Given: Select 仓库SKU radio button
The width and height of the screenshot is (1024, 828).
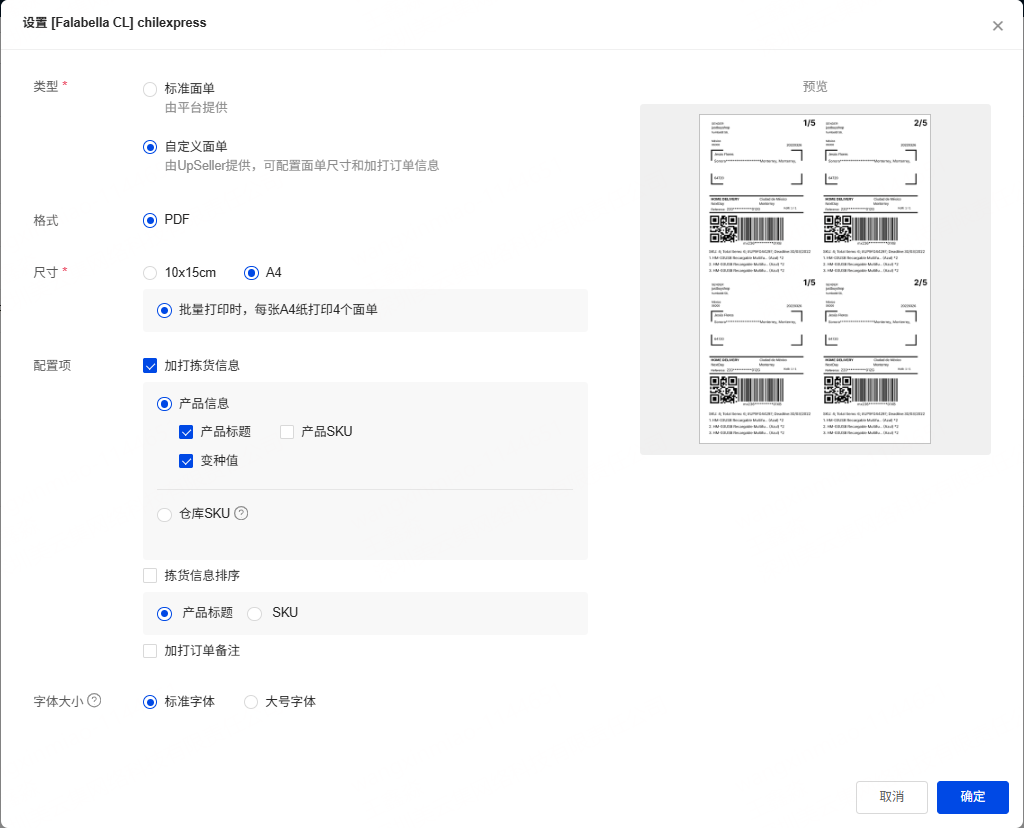Looking at the screenshot, I should 164,514.
